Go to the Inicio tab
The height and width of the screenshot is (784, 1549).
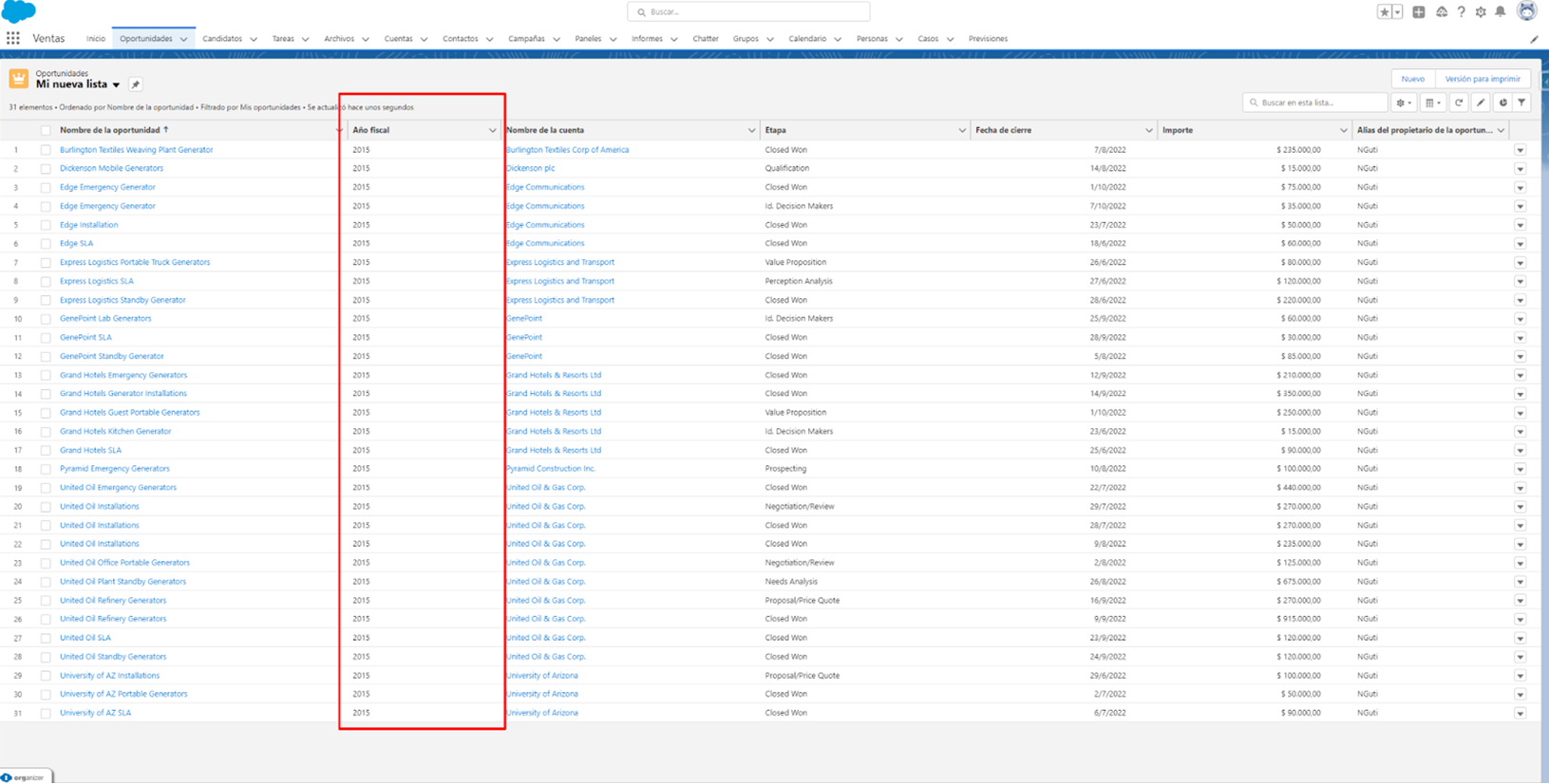pyautogui.click(x=96, y=39)
